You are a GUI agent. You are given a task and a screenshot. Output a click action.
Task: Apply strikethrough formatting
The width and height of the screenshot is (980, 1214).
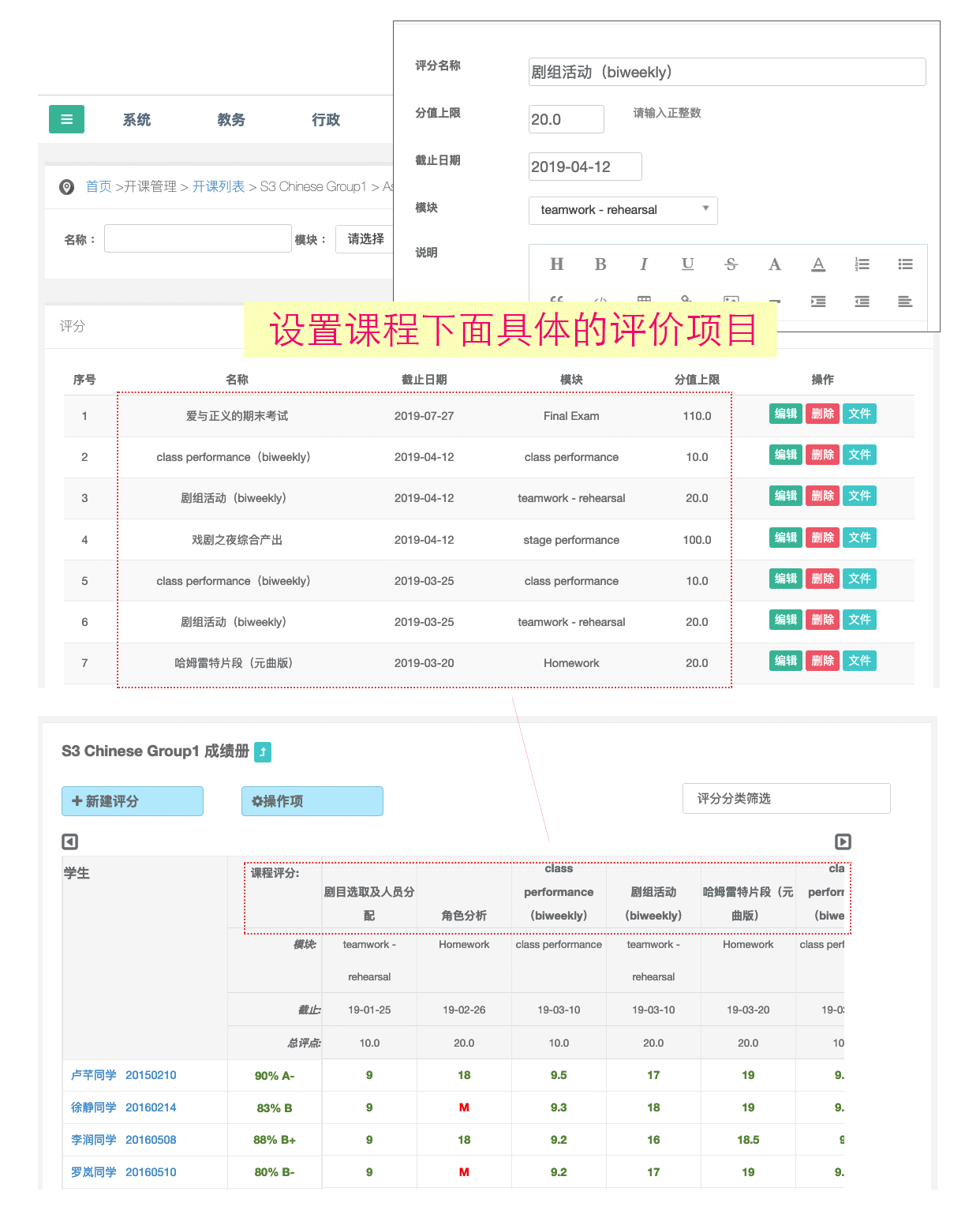731,264
